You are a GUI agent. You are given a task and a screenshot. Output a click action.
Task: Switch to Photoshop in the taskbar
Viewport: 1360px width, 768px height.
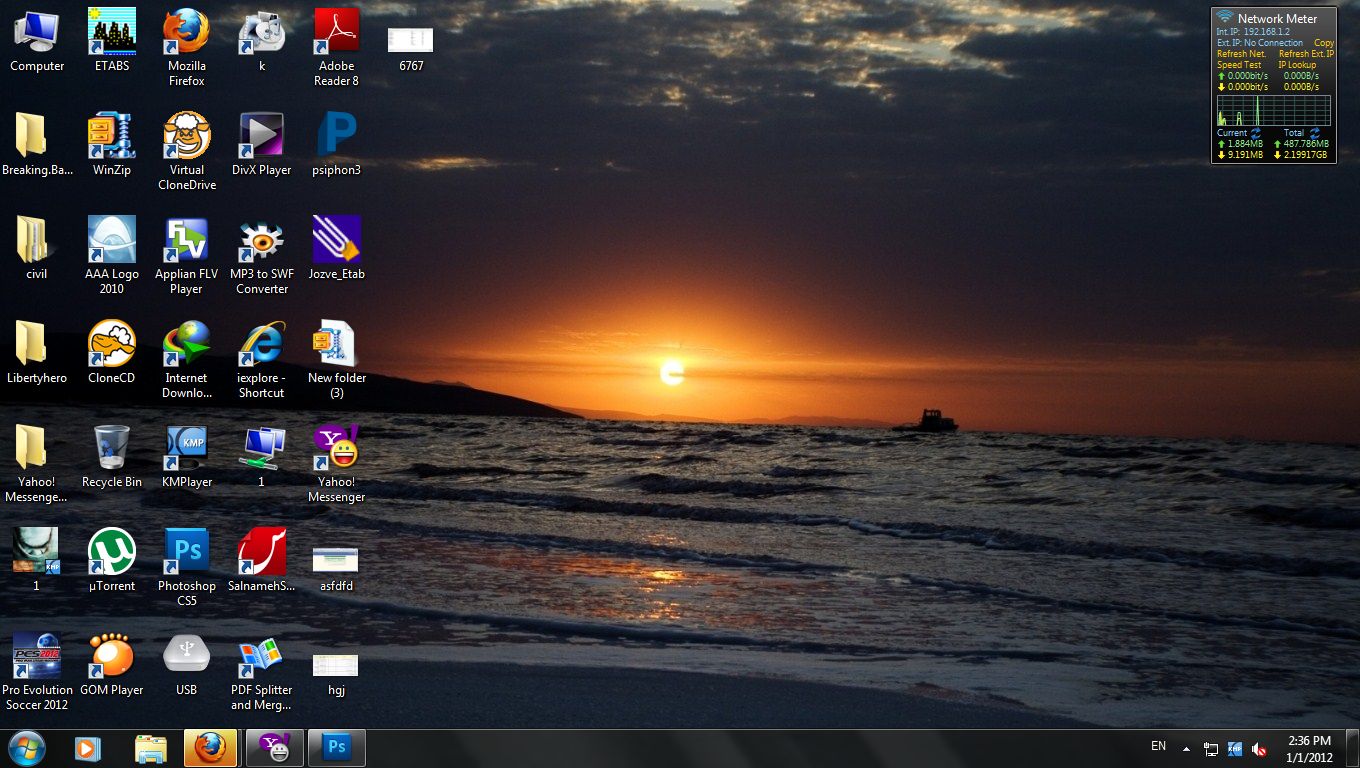336,748
